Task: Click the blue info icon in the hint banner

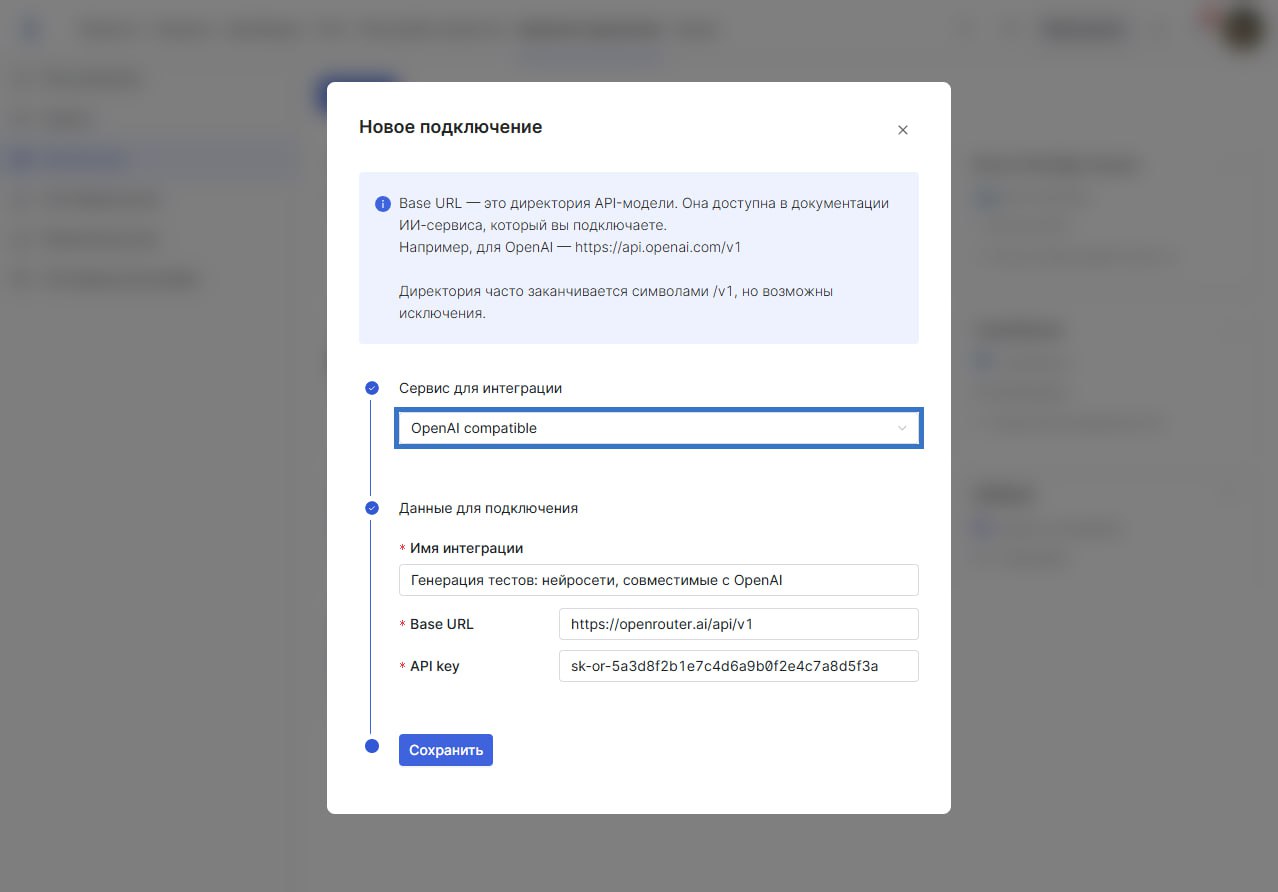Action: 382,204
